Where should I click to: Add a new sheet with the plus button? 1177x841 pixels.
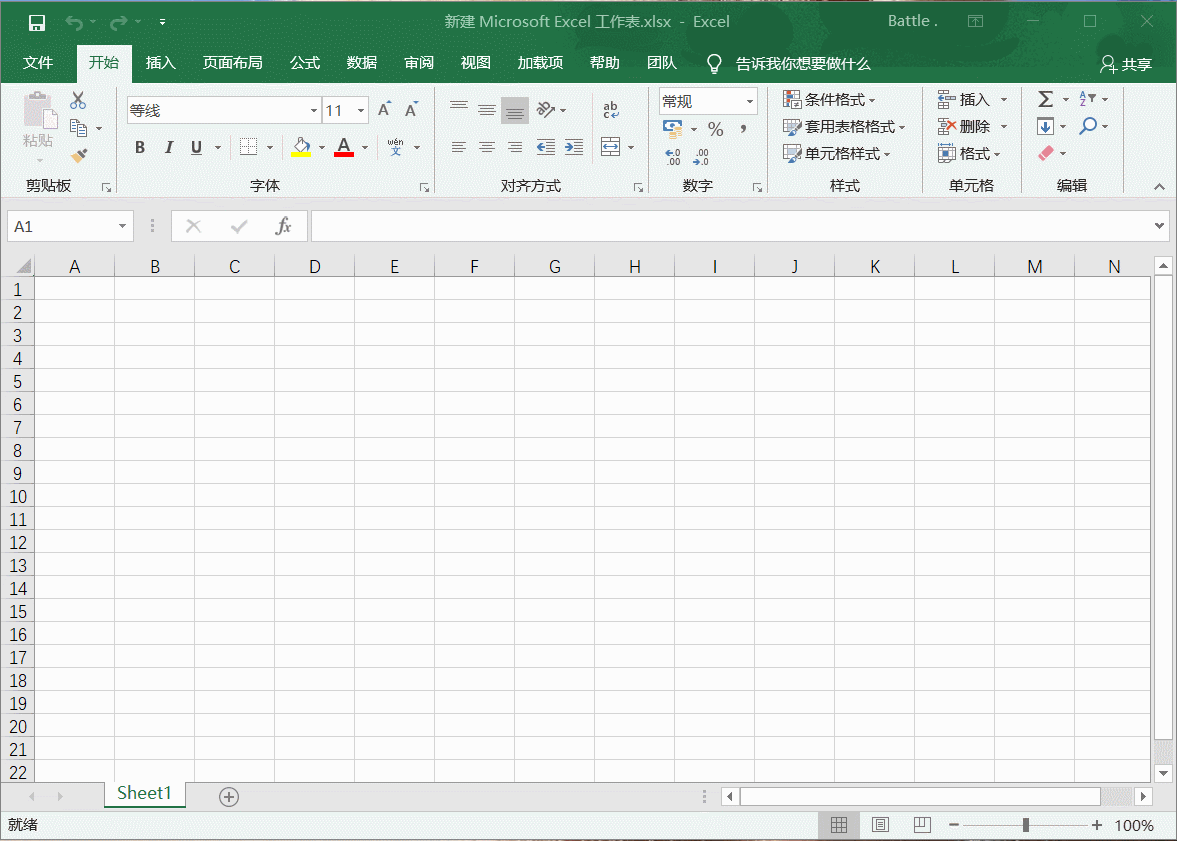coord(229,796)
